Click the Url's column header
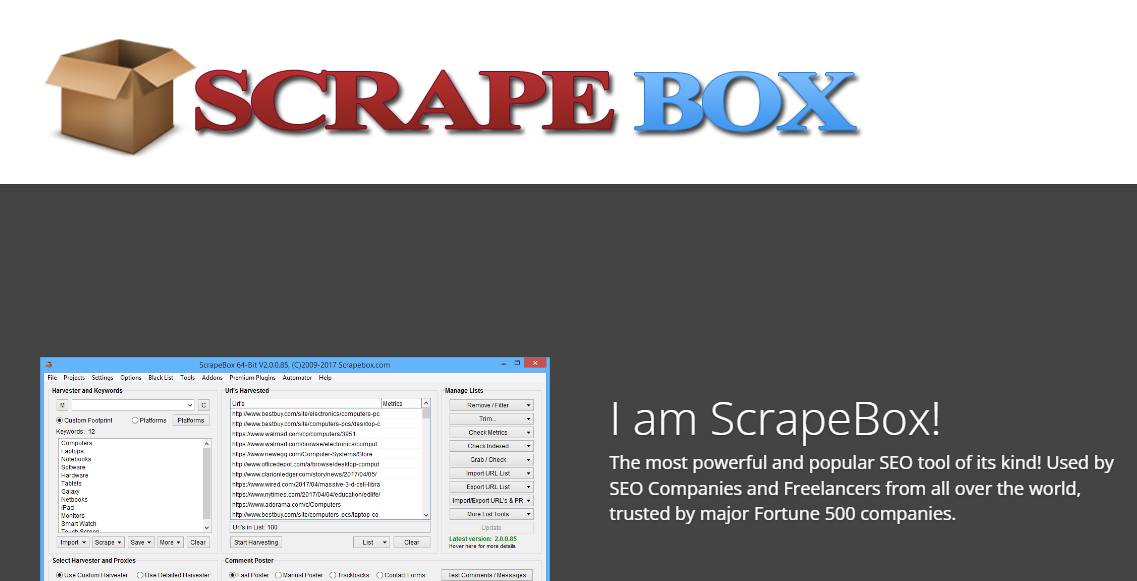This screenshot has height=581, width=1137. pos(306,403)
